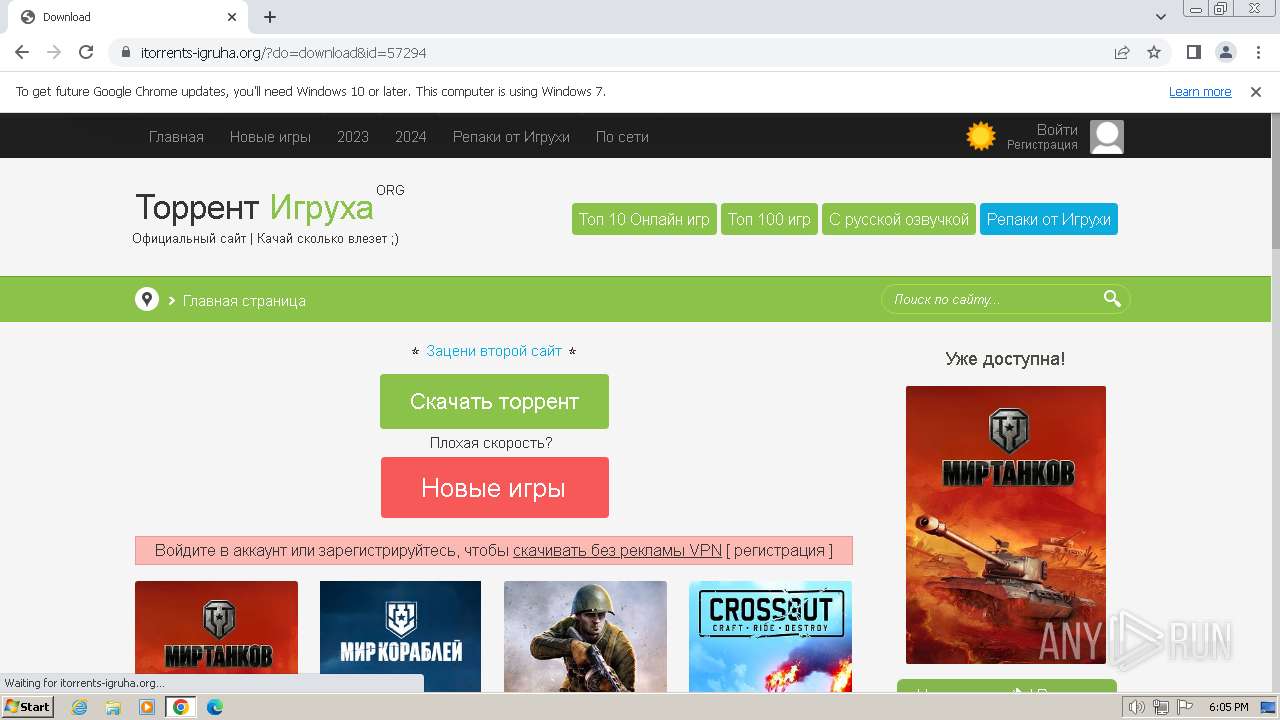The height and width of the screenshot is (720, 1280).
Task: Go back using the browser back arrow
Action: click(x=22, y=52)
